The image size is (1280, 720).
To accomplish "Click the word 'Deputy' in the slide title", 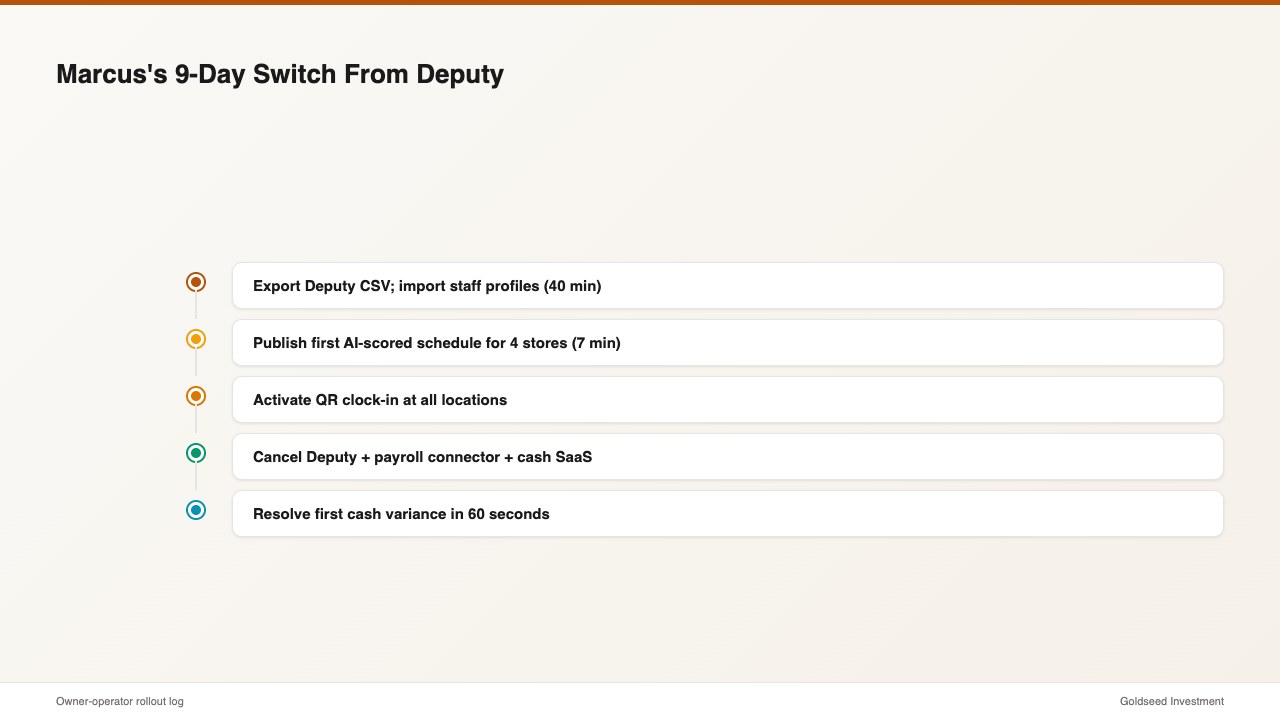I will coord(460,75).
